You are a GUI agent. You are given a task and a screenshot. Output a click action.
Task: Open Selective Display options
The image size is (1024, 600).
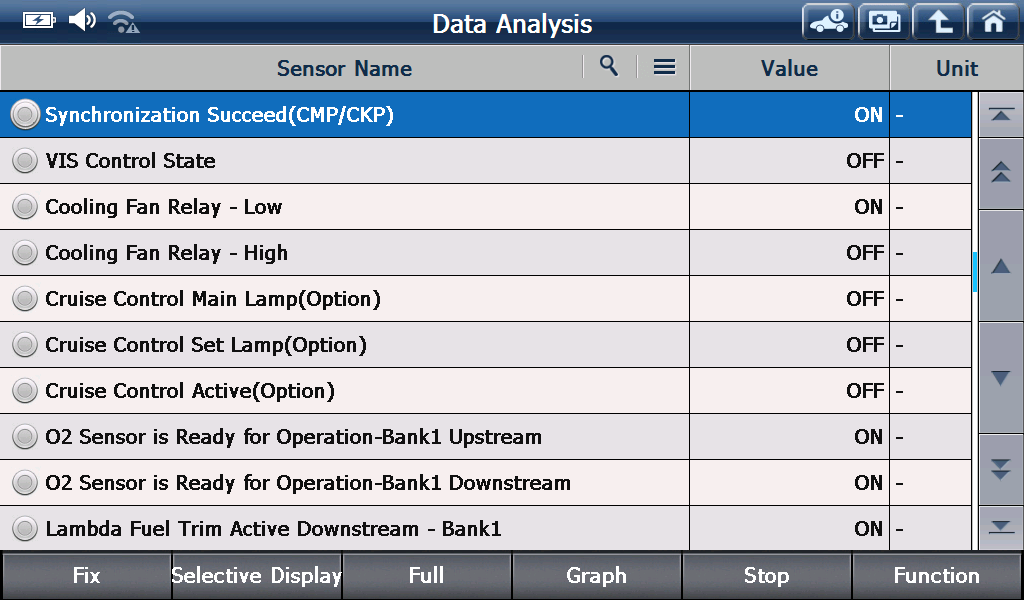click(x=256, y=576)
